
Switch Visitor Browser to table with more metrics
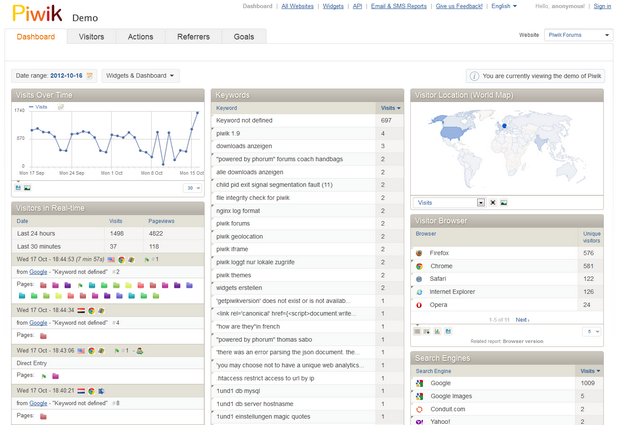coord(427,332)
